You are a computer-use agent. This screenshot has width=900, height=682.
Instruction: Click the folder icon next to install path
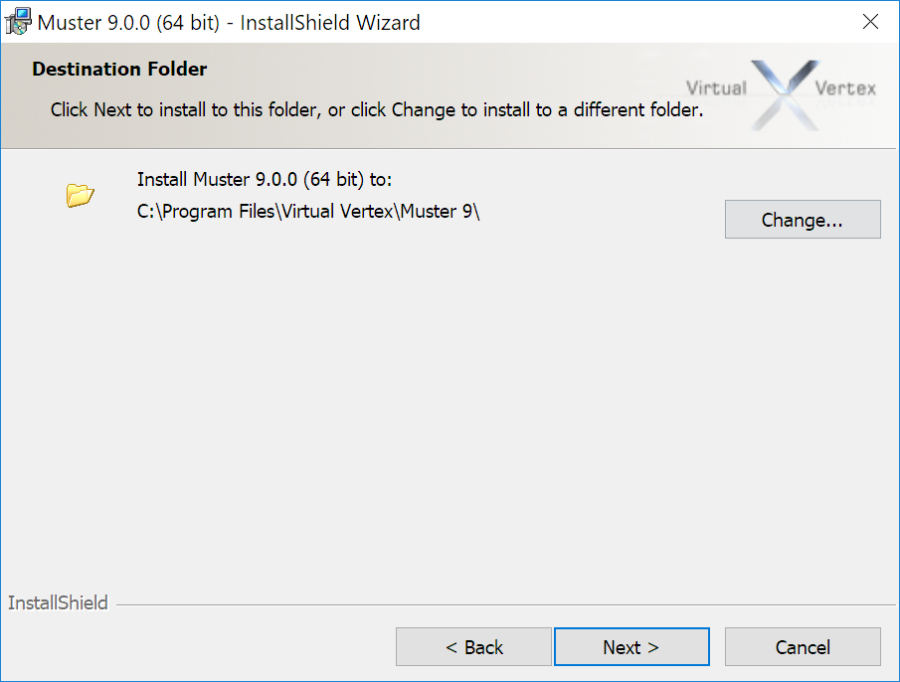tap(80, 195)
